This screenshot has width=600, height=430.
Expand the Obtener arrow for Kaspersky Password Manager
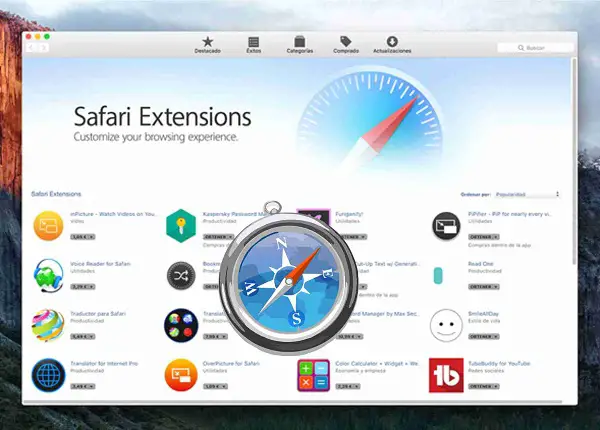[x=230, y=237]
